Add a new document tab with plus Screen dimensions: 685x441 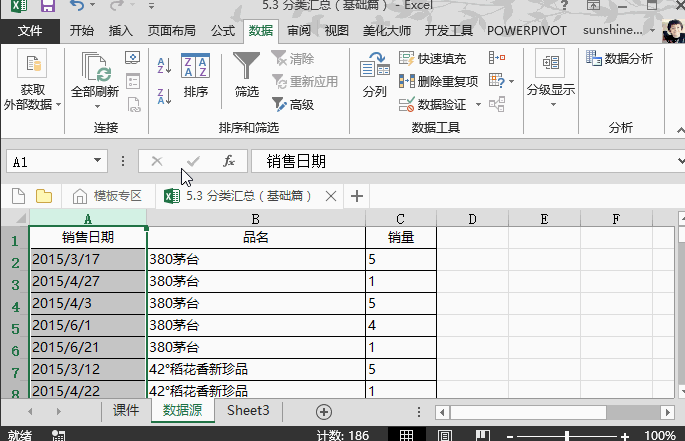point(356,196)
